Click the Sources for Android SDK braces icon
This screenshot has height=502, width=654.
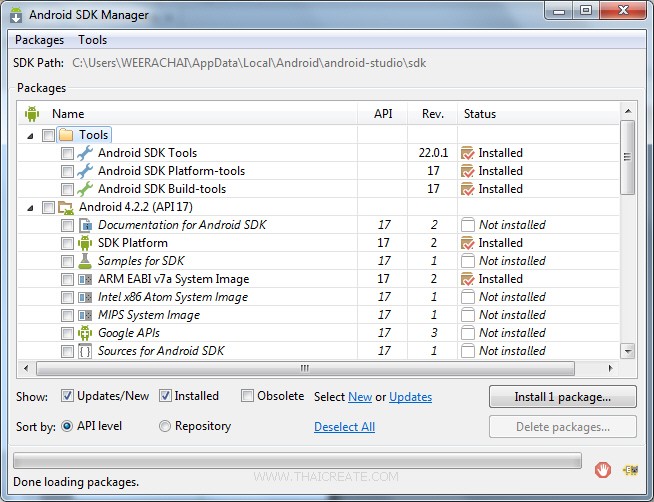[85, 351]
